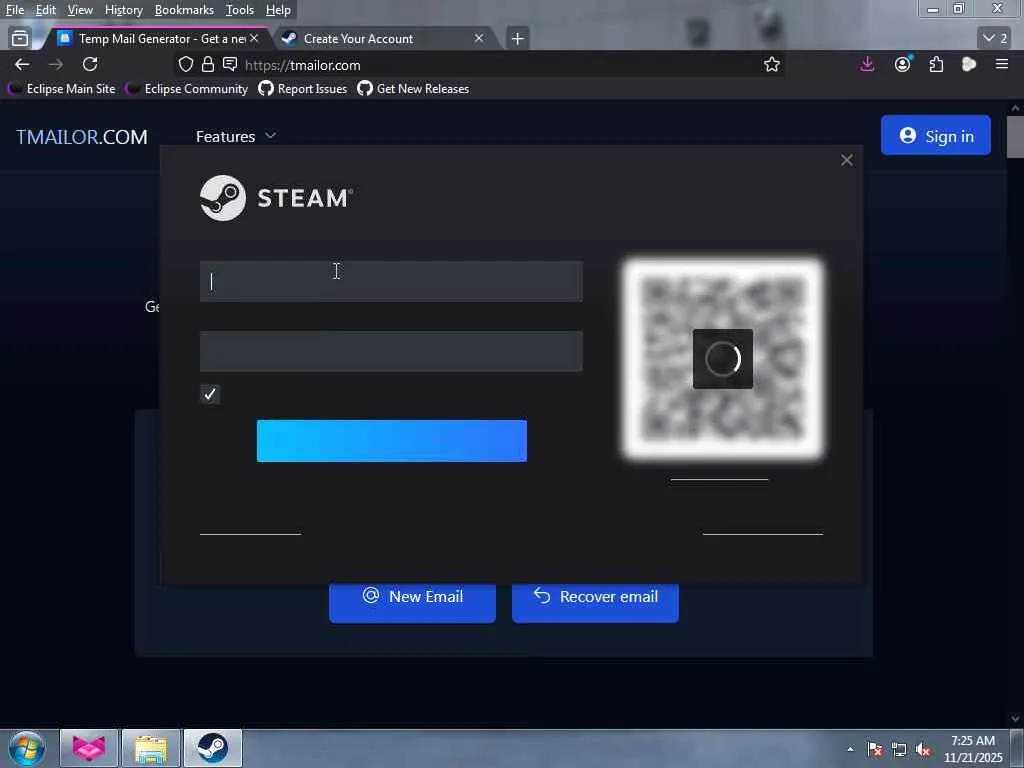Open the hamburger application menu
The image size is (1024, 768).
coord(1002,64)
